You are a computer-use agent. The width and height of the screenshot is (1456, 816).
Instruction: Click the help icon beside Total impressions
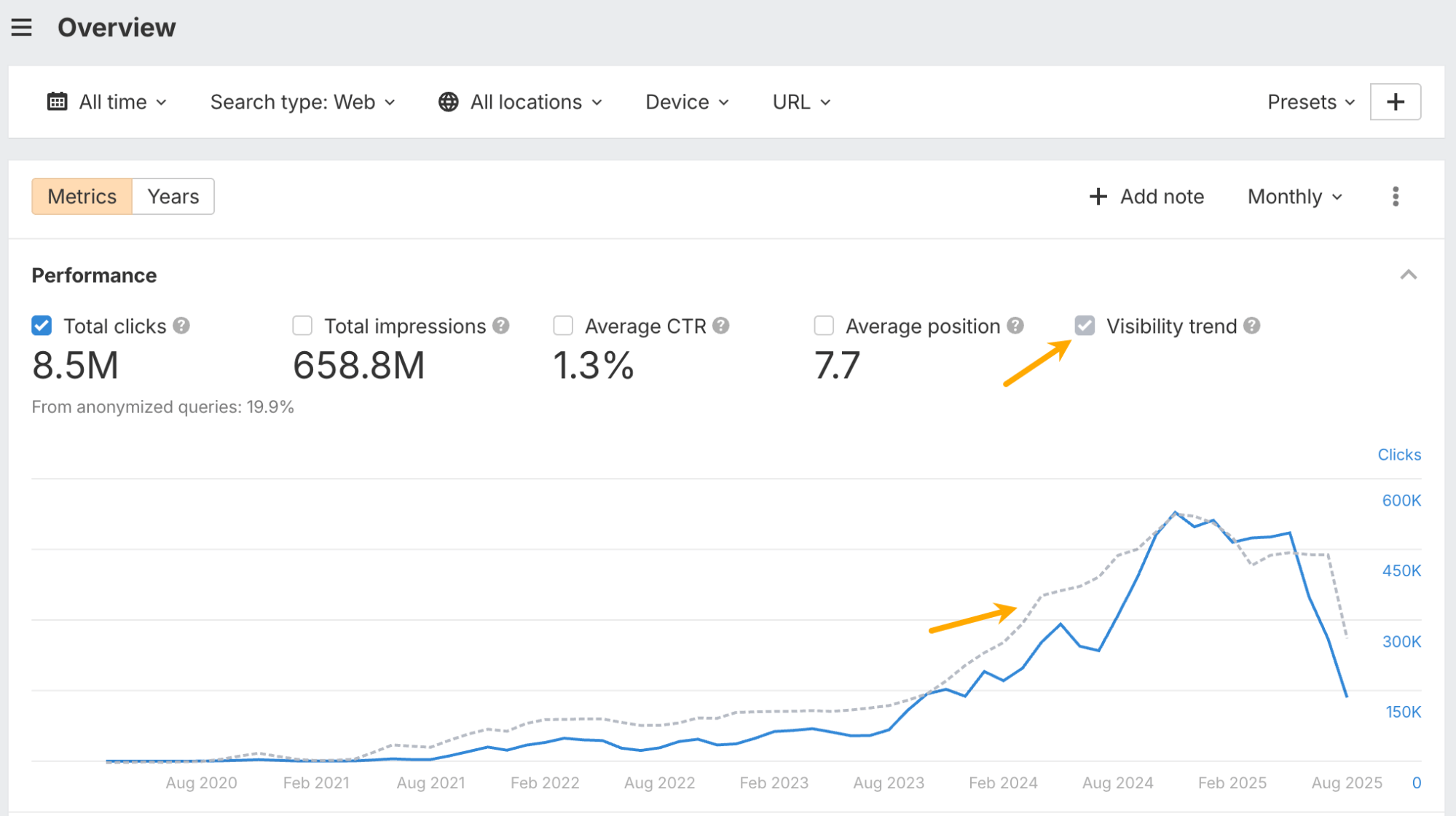click(501, 326)
